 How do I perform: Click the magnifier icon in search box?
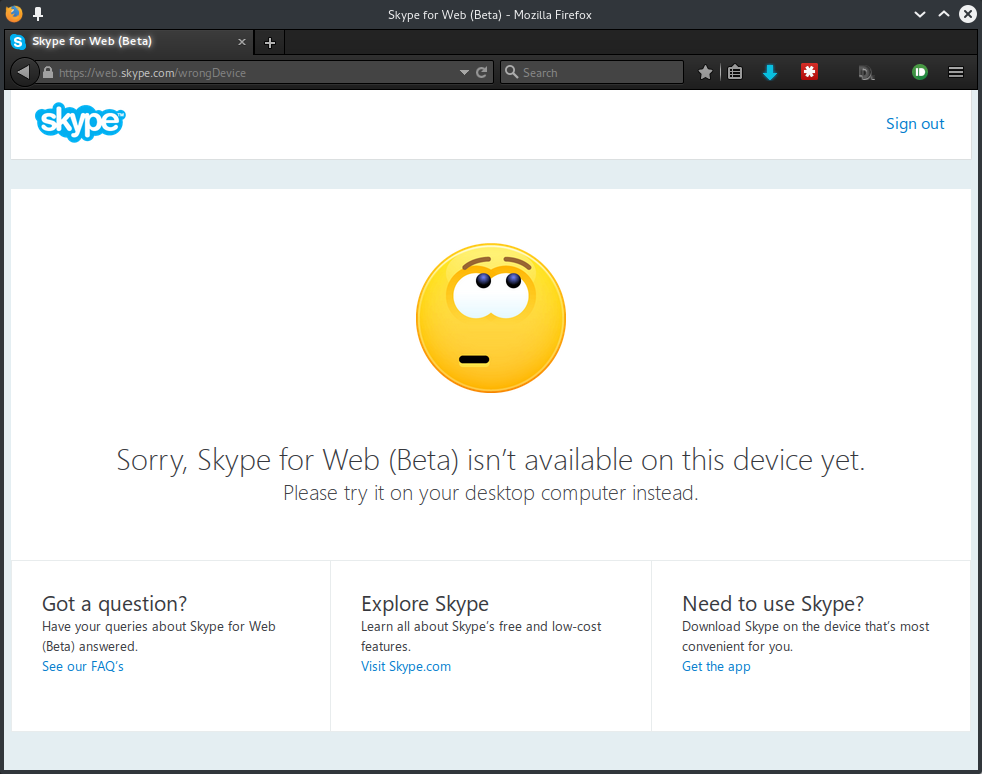tap(512, 72)
